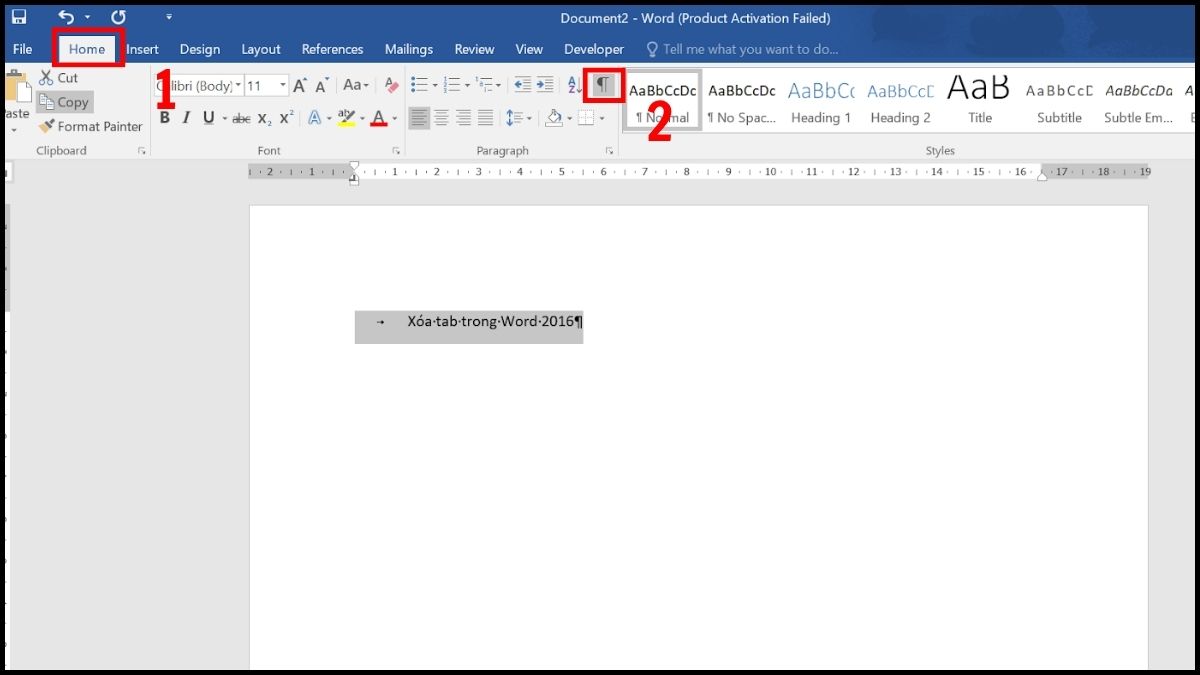Apply the Heading 1 style
The height and width of the screenshot is (675, 1200).
(820, 100)
